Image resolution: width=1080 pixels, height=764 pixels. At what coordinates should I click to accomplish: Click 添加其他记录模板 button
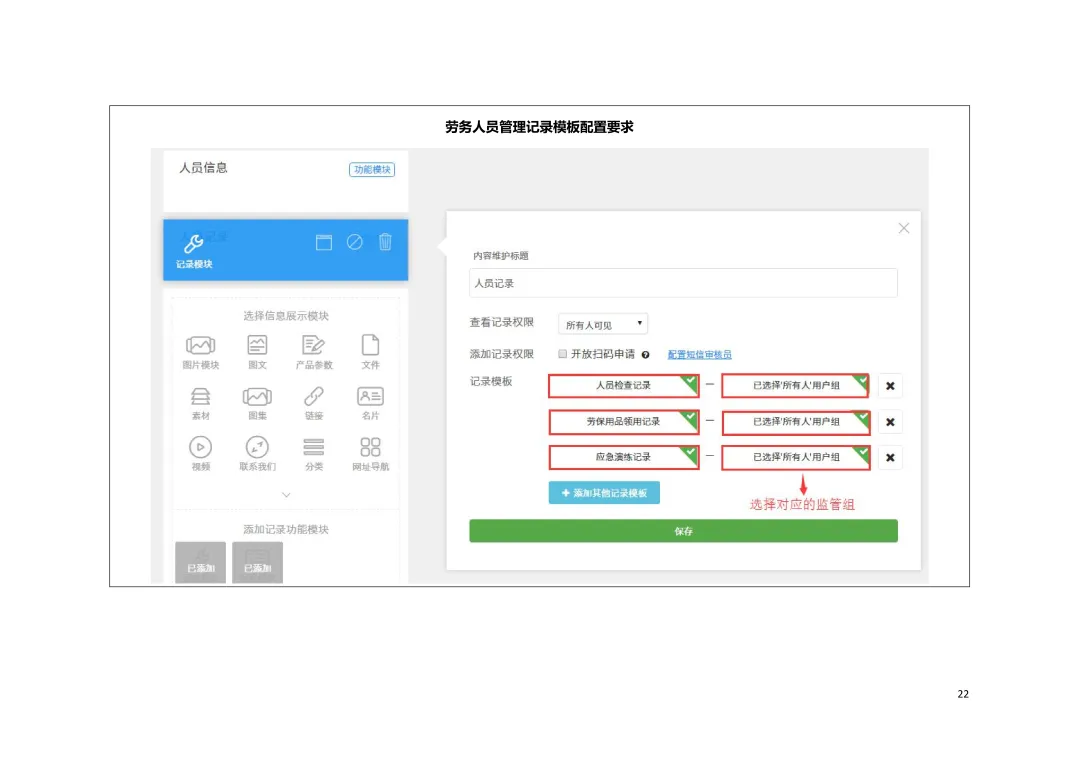604,493
